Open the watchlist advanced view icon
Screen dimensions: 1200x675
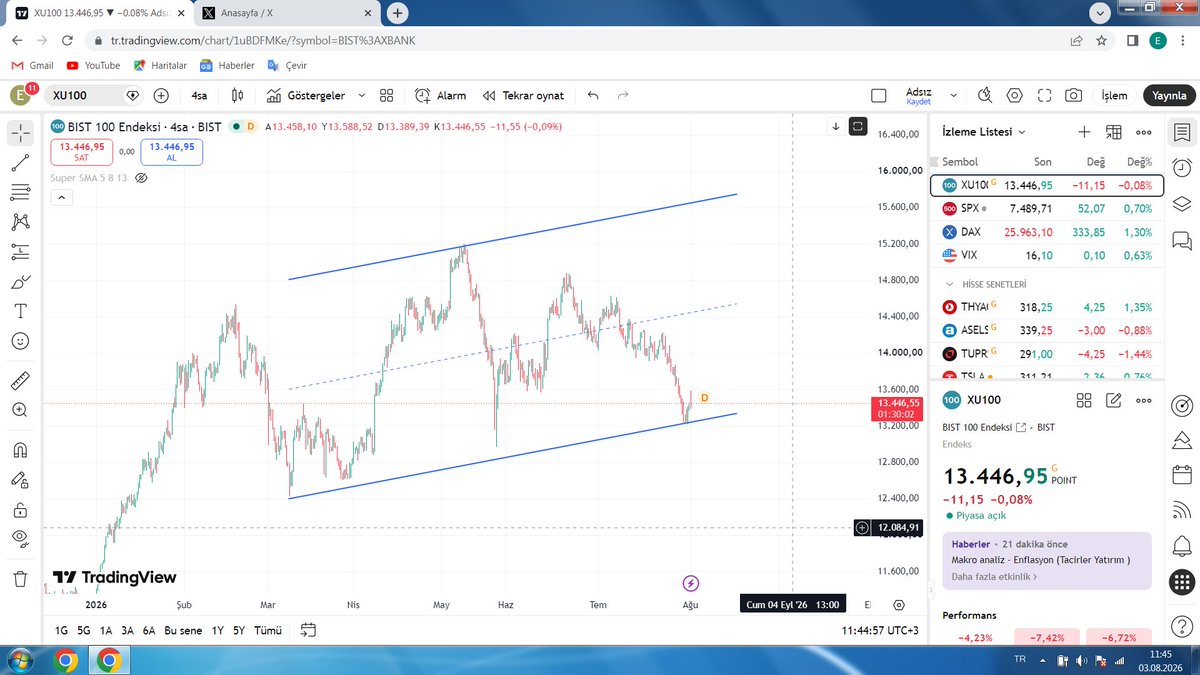[x=1114, y=132]
